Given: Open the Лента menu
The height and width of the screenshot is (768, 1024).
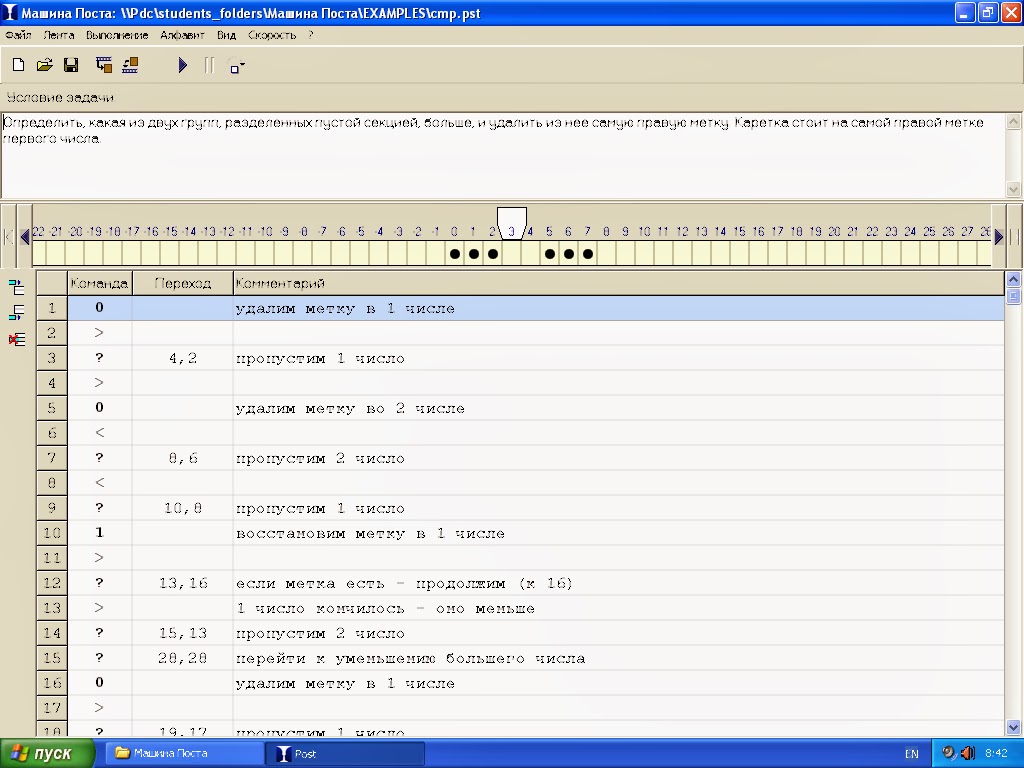Looking at the screenshot, I should click(x=59, y=35).
